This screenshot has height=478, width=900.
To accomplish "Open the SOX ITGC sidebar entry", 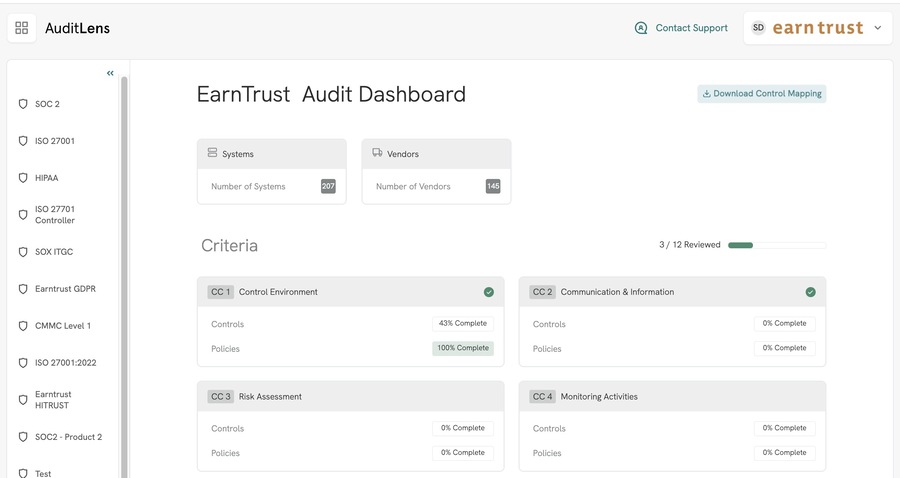I will point(54,252).
